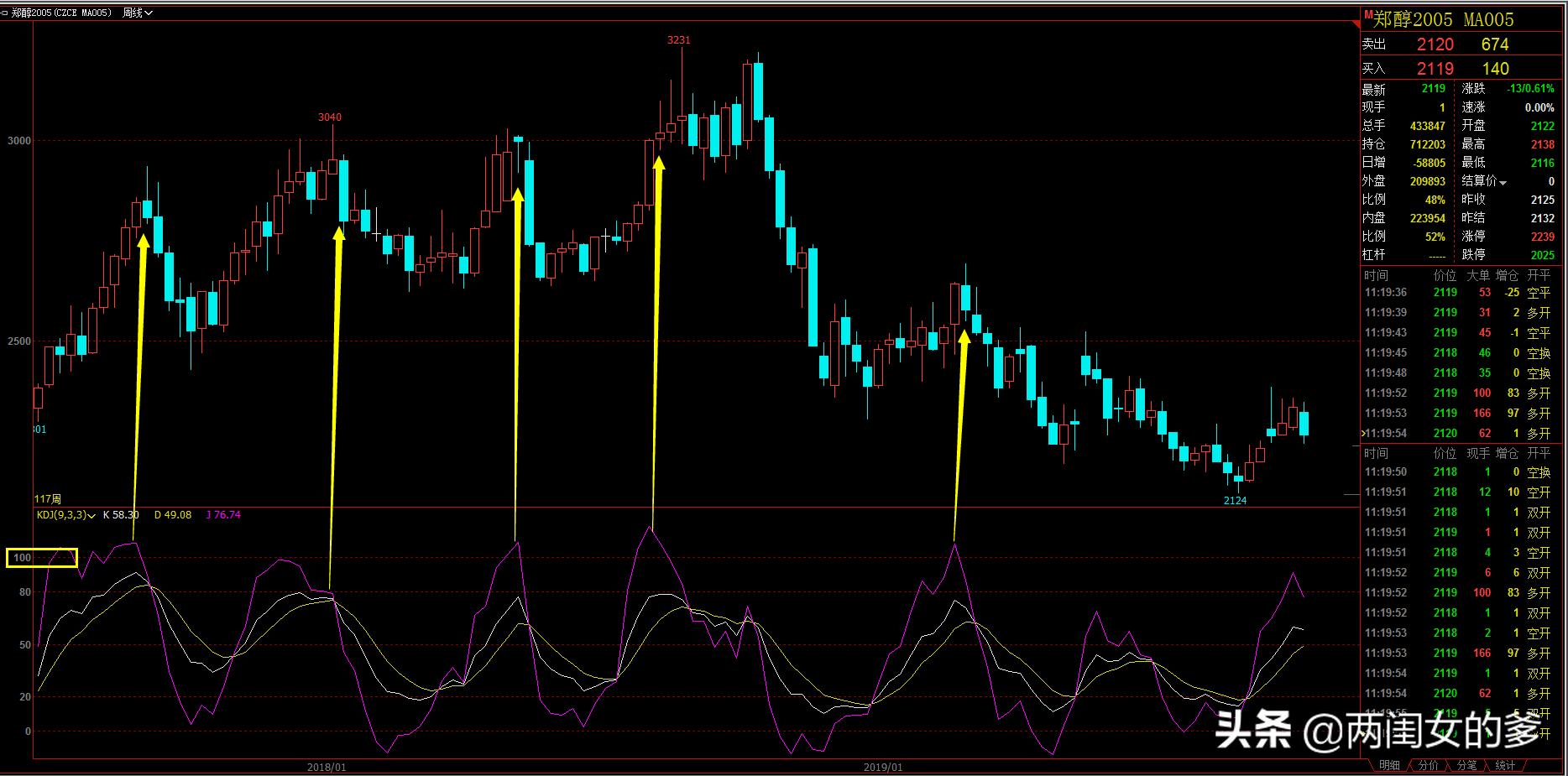Click the J 76.74 indicator value
The width and height of the screenshot is (1568, 776).
click(x=223, y=515)
